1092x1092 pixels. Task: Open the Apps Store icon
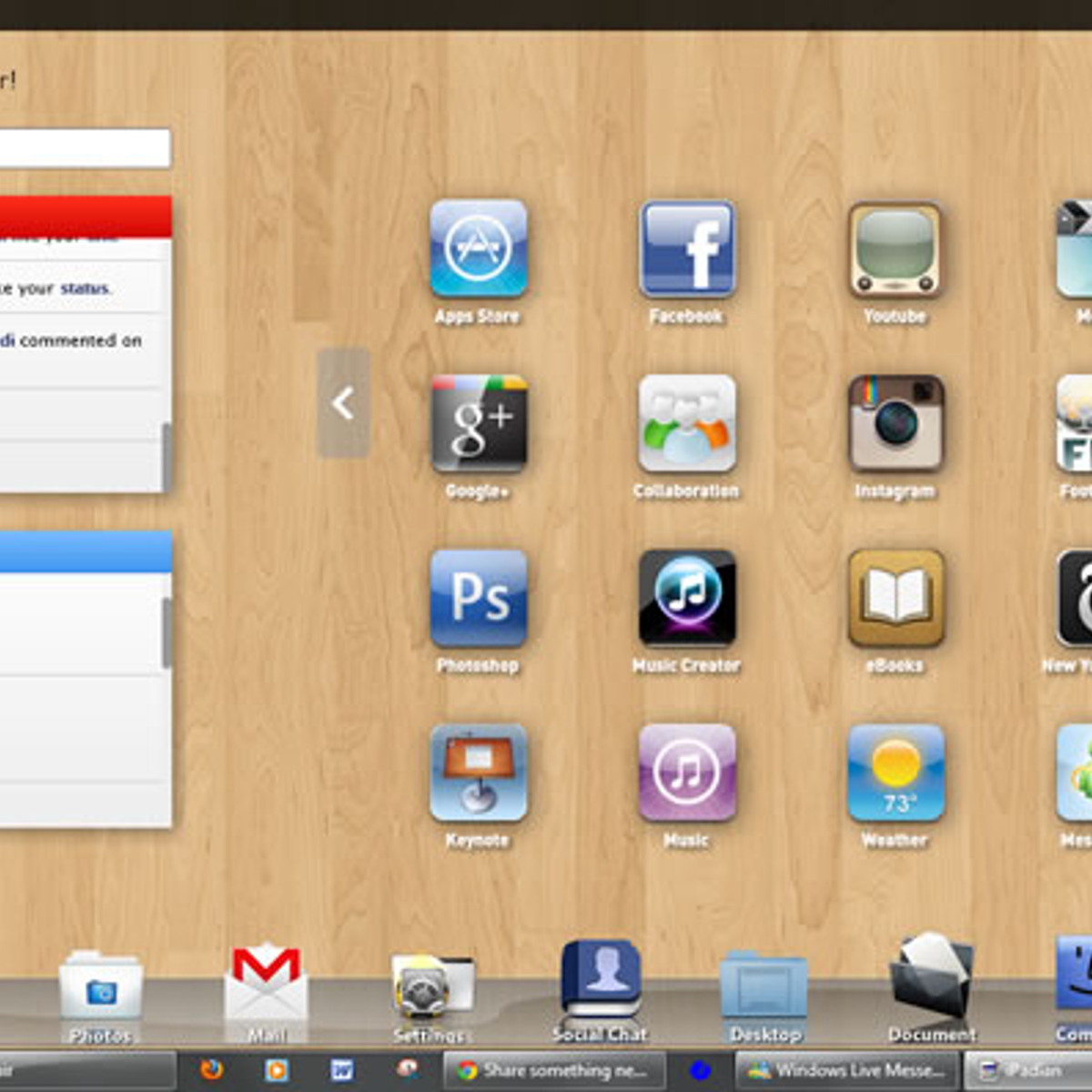[479, 248]
